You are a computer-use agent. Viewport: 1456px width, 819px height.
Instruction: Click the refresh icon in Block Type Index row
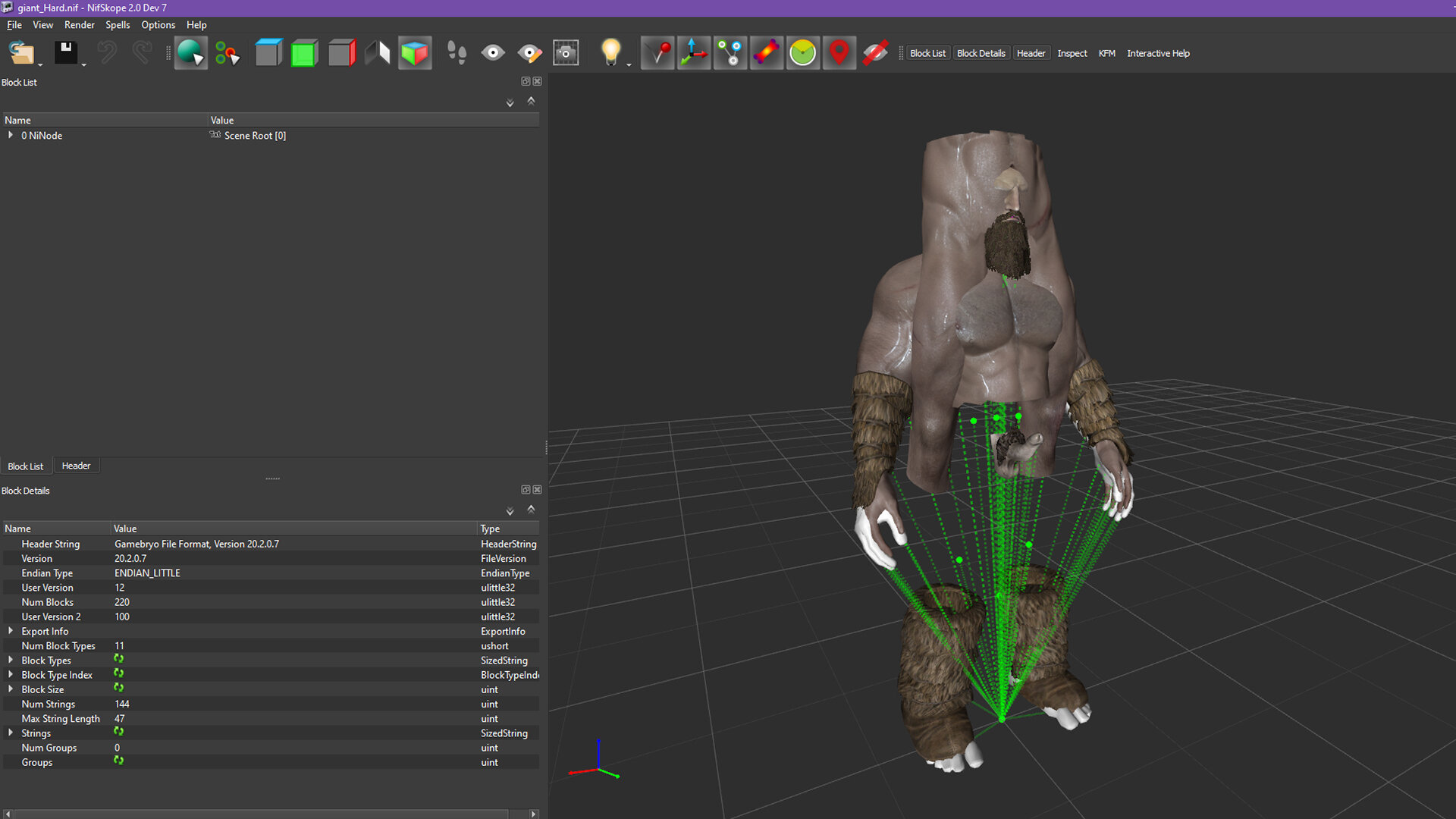pos(118,673)
